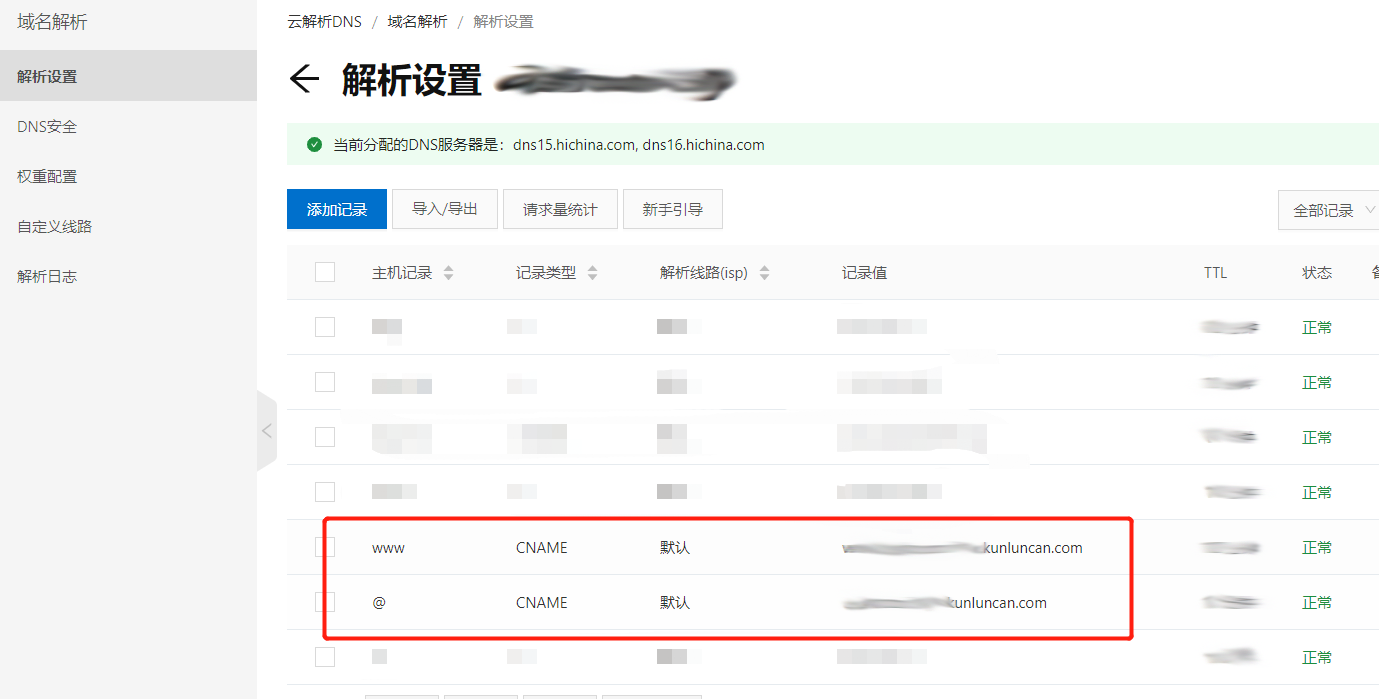
Task: Click 域名解析 breadcrumb link
Action: coord(417,21)
